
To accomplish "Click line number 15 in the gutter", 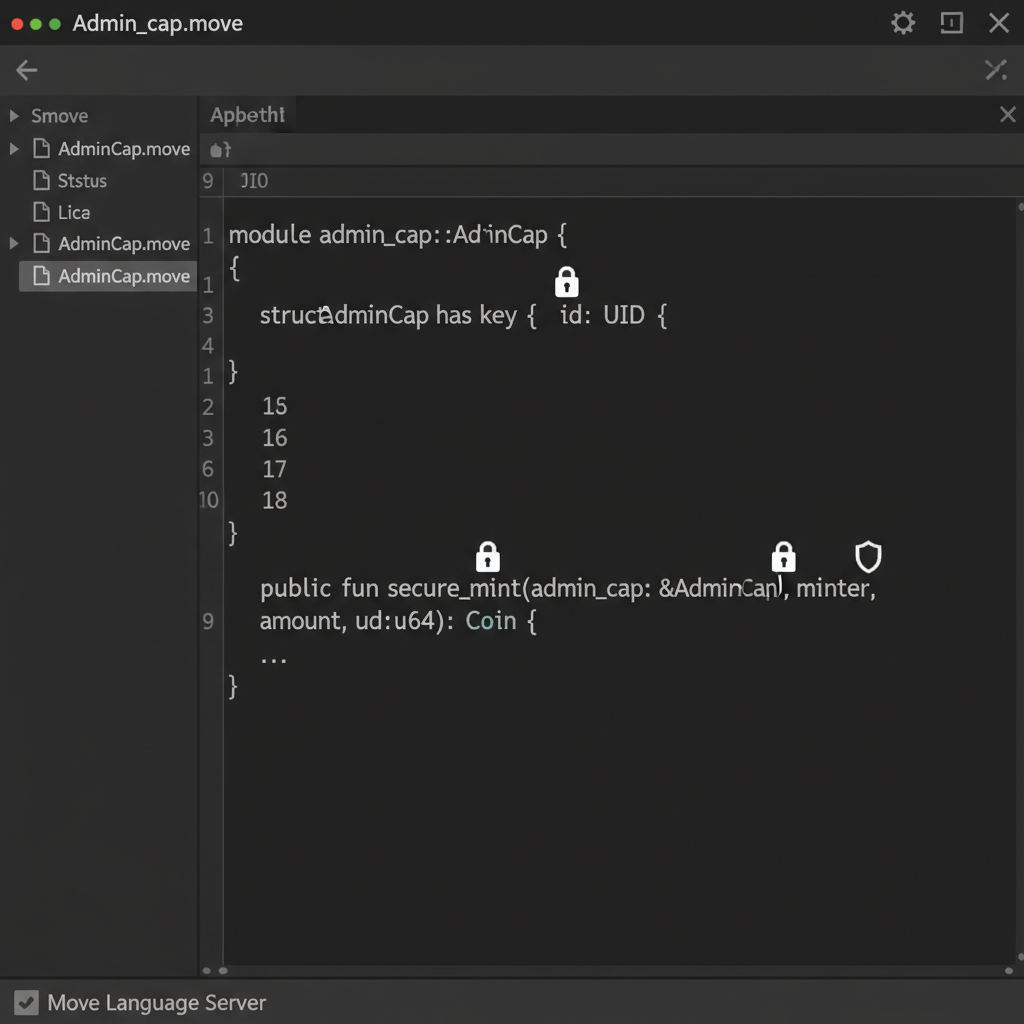I will [277, 406].
